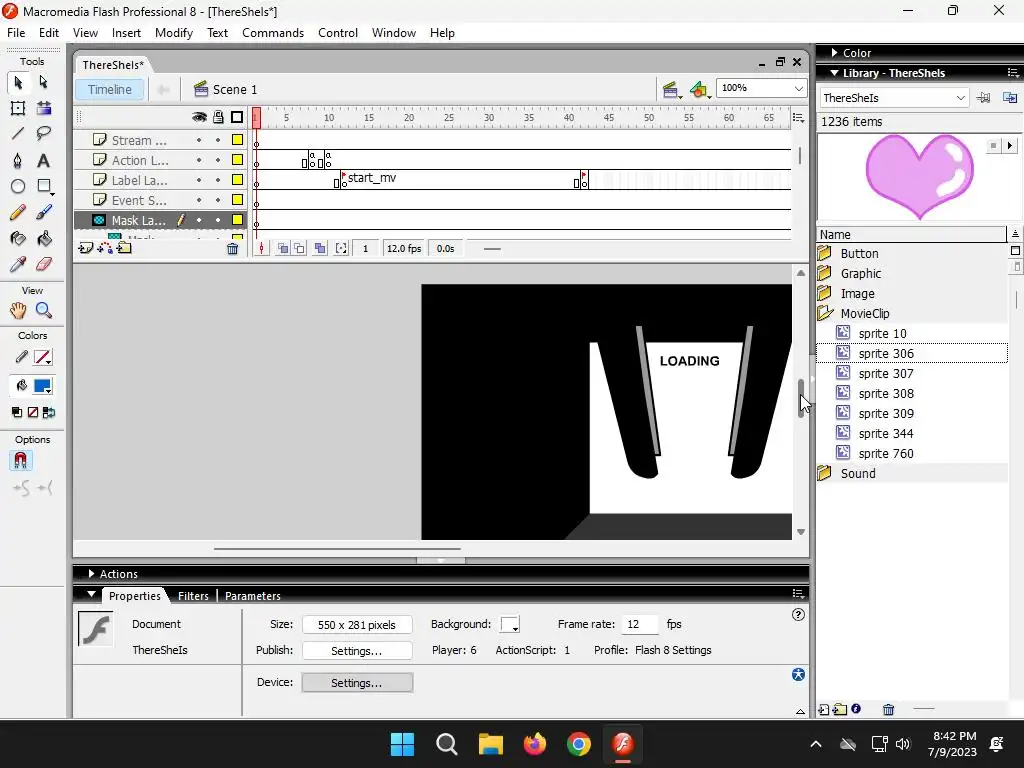The height and width of the screenshot is (768, 1024).
Task: Click the Edit Scene clapper icon
Action: point(670,89)
